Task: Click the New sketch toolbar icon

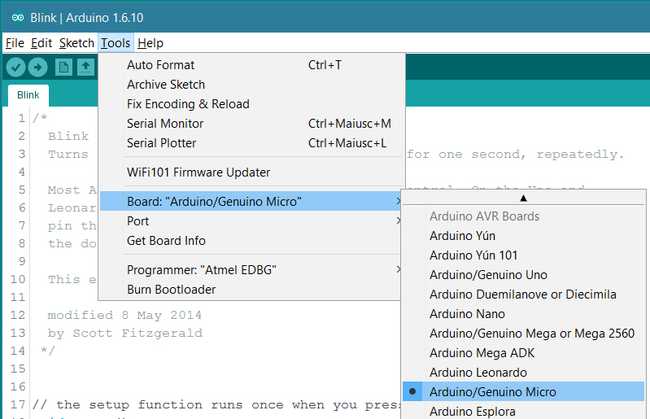Action: pyautogui.click(x=64, y=67)
